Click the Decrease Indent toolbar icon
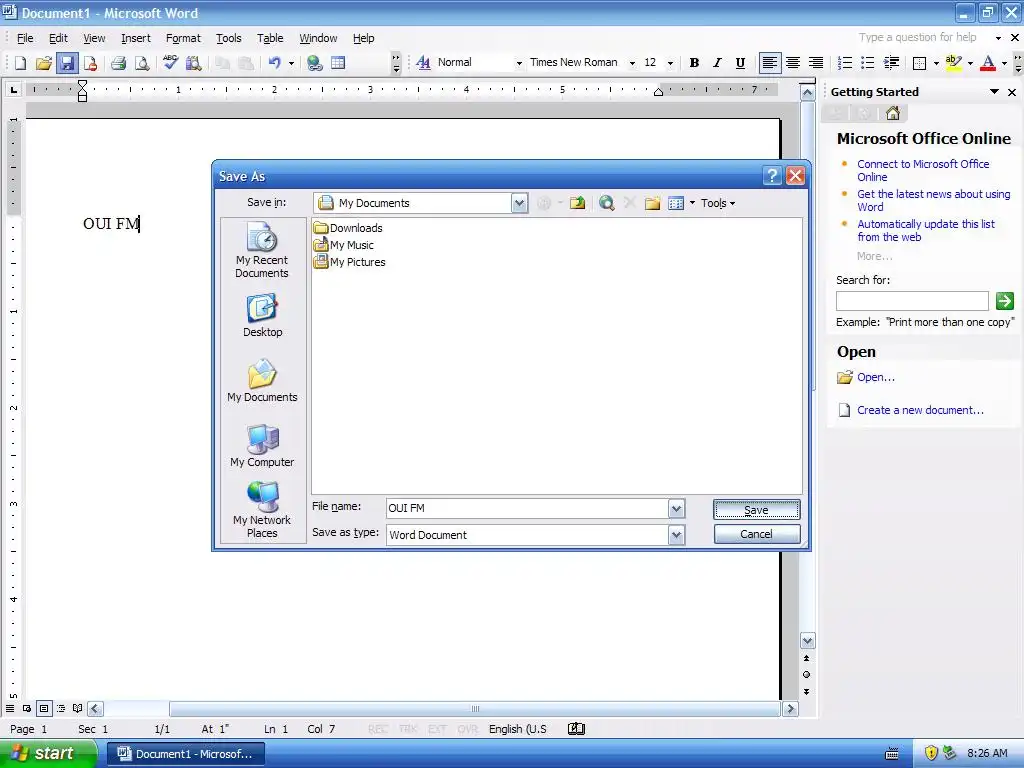This screenshot has width=1024, height=768. pos(891,63)
